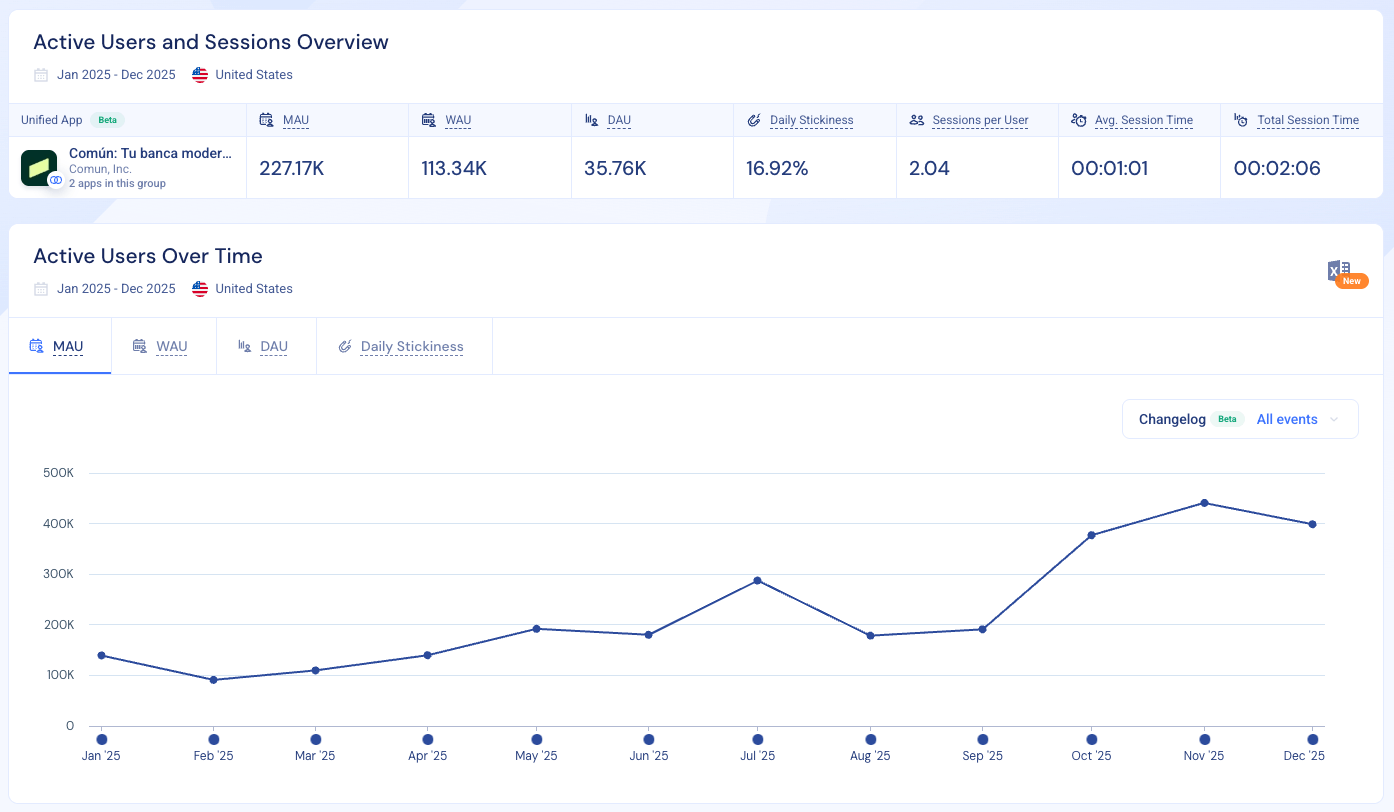Click the Jul '25 timeline marker on axis

[x=757, y=740]
